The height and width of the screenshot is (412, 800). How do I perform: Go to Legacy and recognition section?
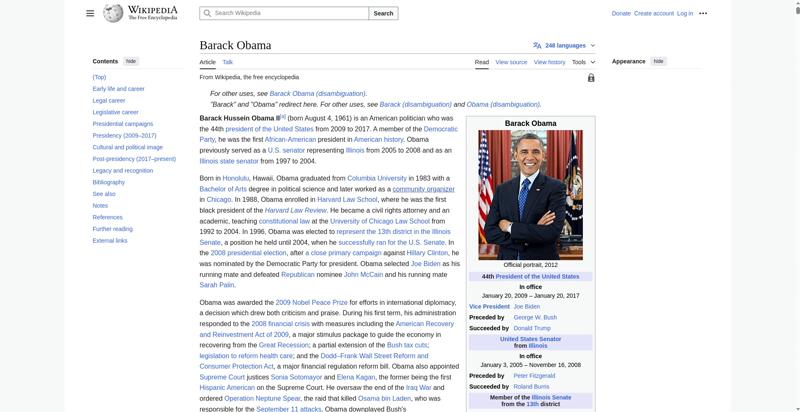pyautogui.click(x=122, y=171)
